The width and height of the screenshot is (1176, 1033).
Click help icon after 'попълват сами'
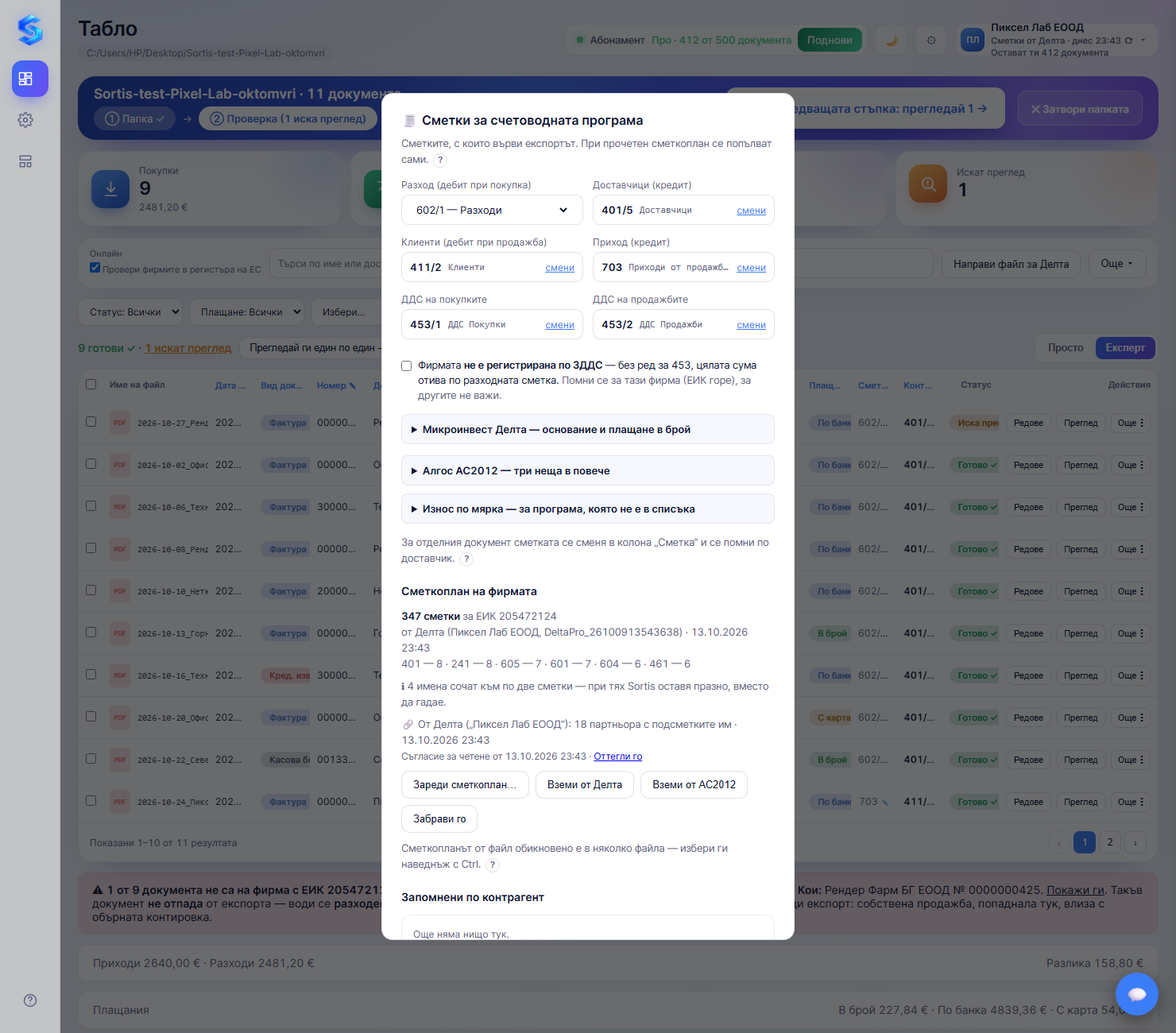pyautogui.click(x=440, y=160)
